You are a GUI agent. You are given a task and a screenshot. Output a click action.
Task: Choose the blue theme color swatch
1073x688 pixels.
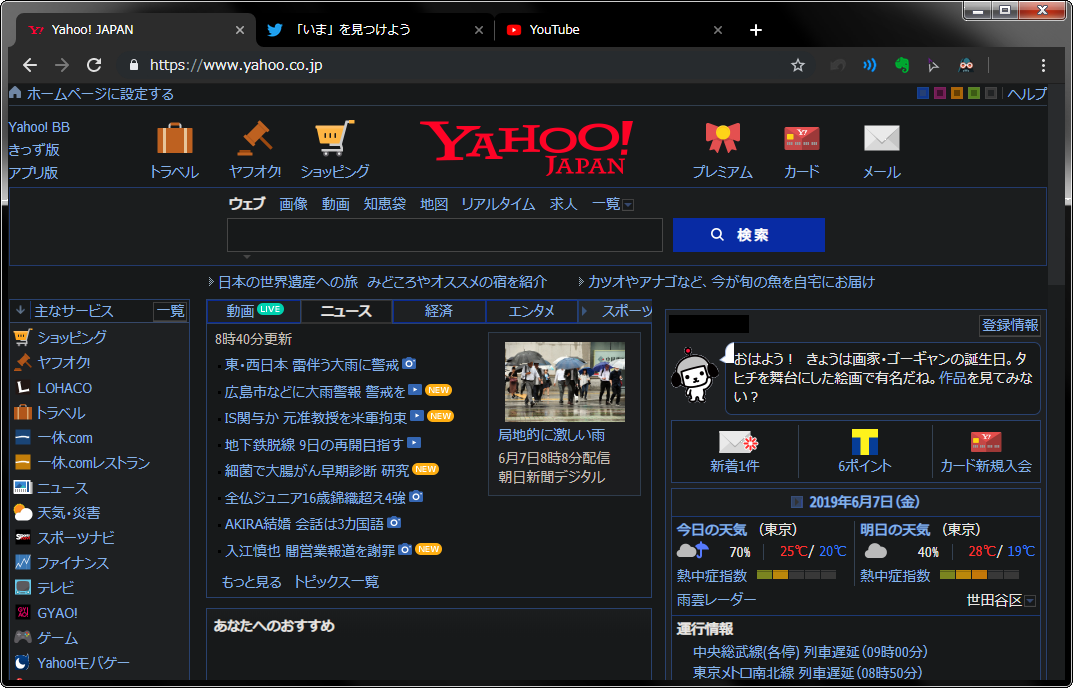pos(922,93)
